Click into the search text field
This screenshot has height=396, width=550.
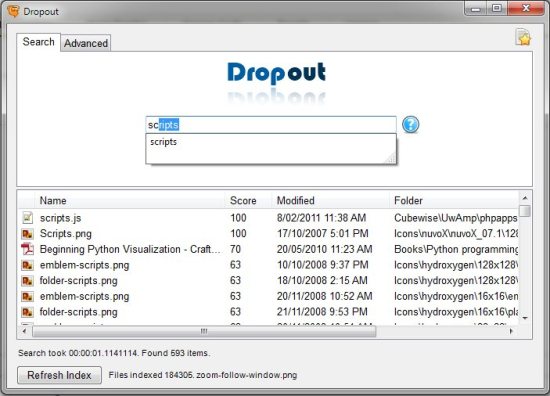tap(271, 125)
